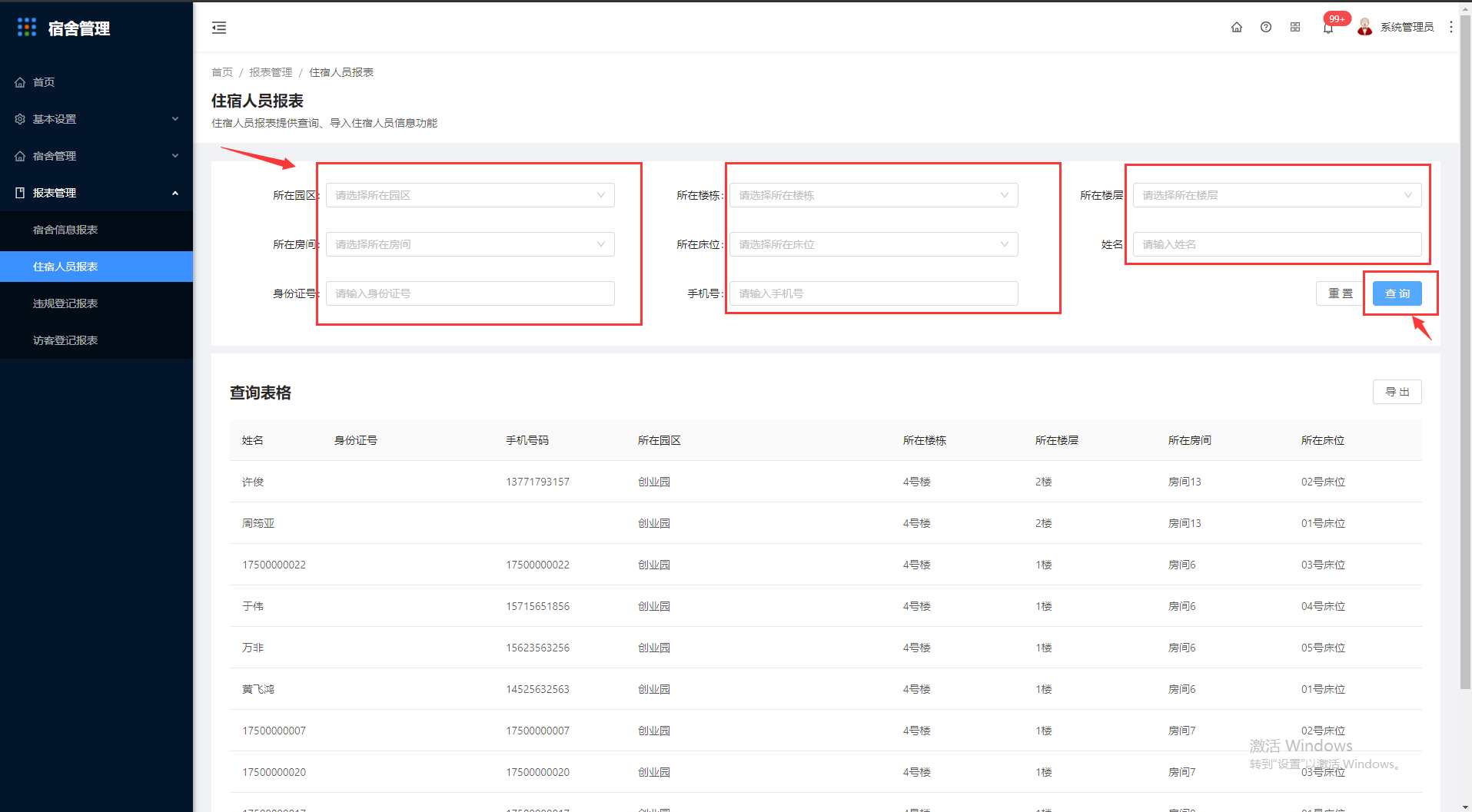Click name cell 黄飞鸿
This screenshot has width=1472, height=812.
click(x=258, y=689)
